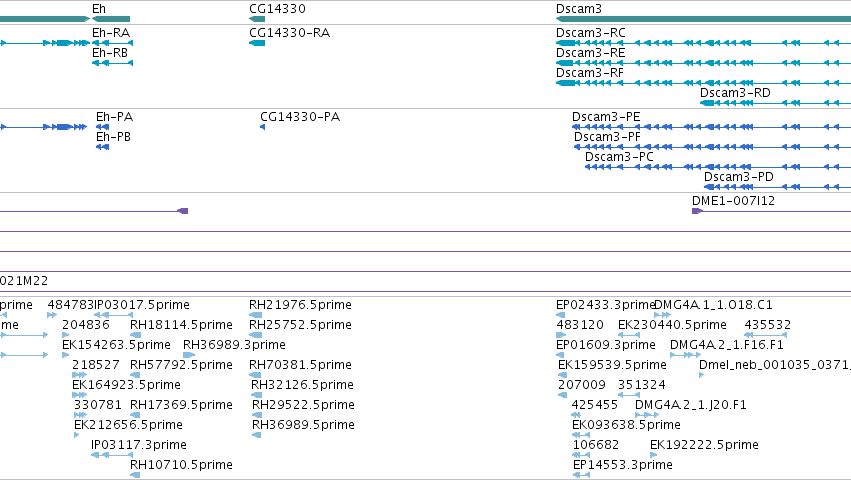Image resolution: width=851 pixels, height=480 pixels.
Task: Click the EP01609.3prime EST label
Action: [606, 345]
